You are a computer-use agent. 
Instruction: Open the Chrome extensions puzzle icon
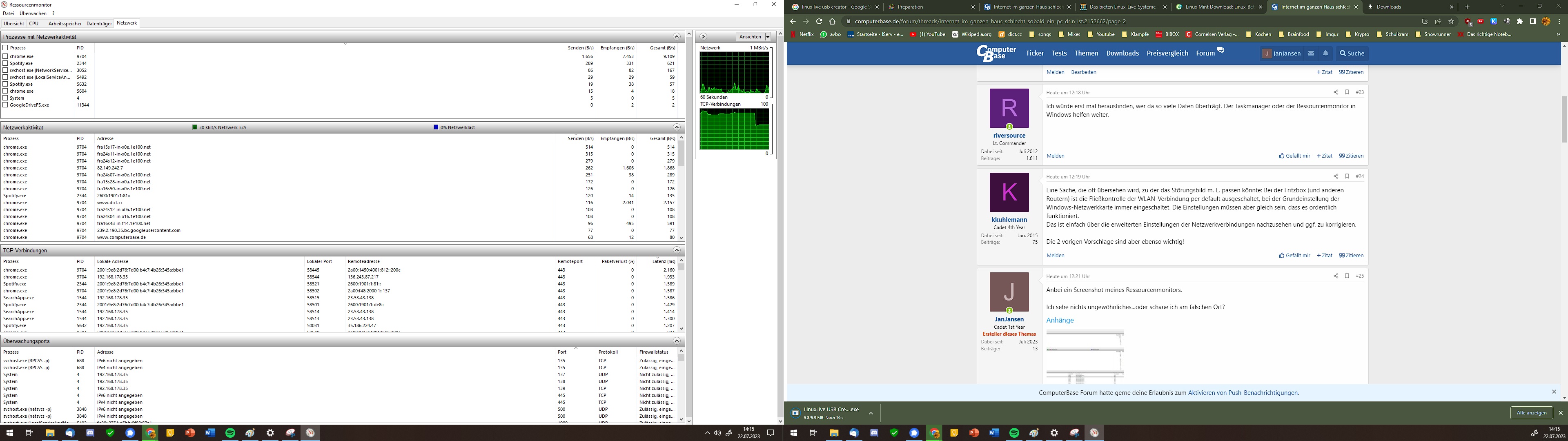point(1519,21)
